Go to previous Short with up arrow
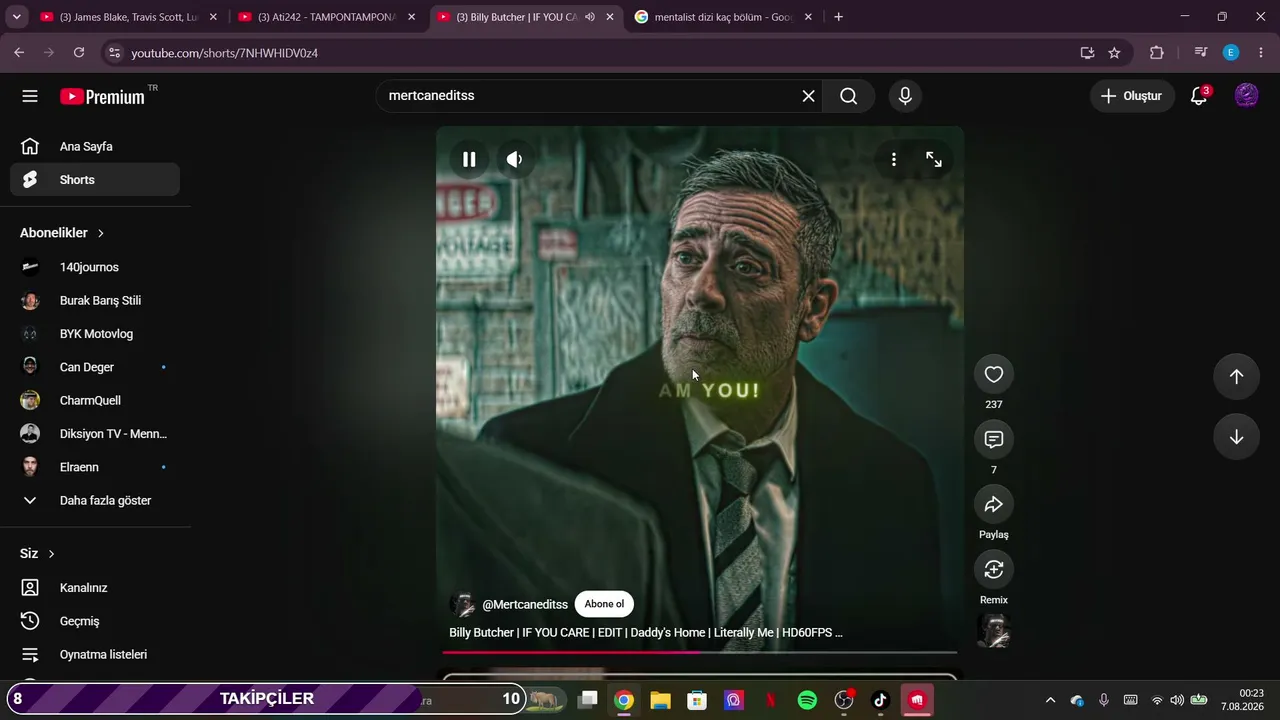The image size is (1280, 720). pyautogui.click(x=1236, y=376)
